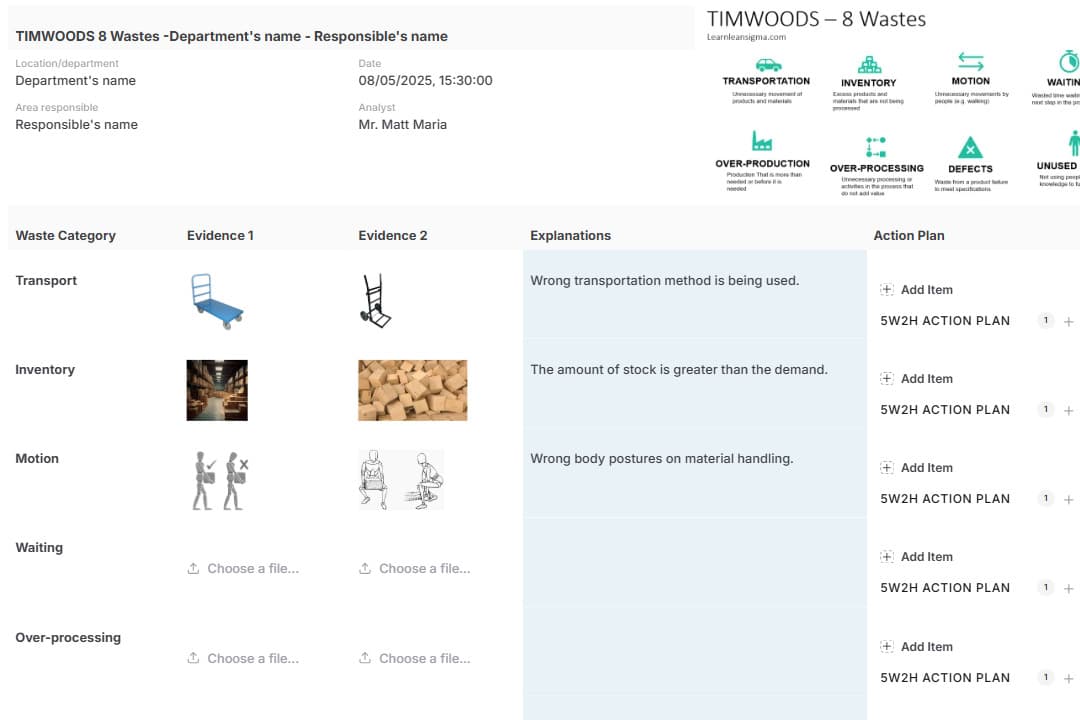Click the Transportation car icon in the banner

(767, 64)
